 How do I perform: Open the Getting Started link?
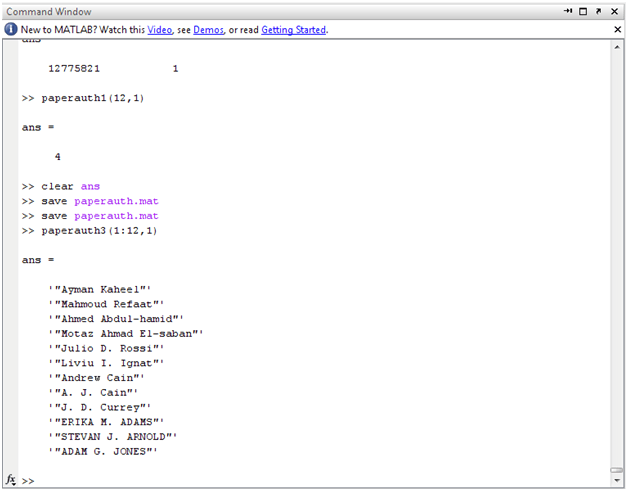click(x=293, y=30)
